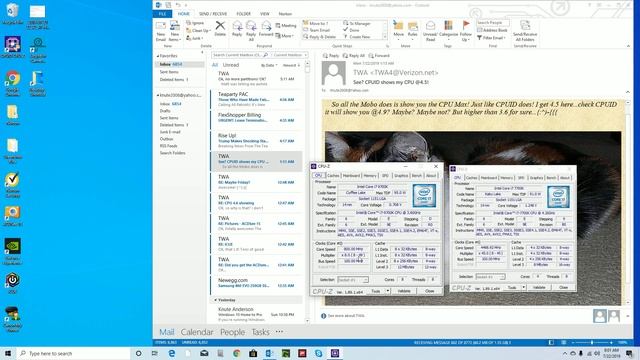The height and width of the screenshot is (360, 640).
Task: Open the CPU-Z Tools dropdown arrow
Action: pyautogui.click(x=387, y=291)
